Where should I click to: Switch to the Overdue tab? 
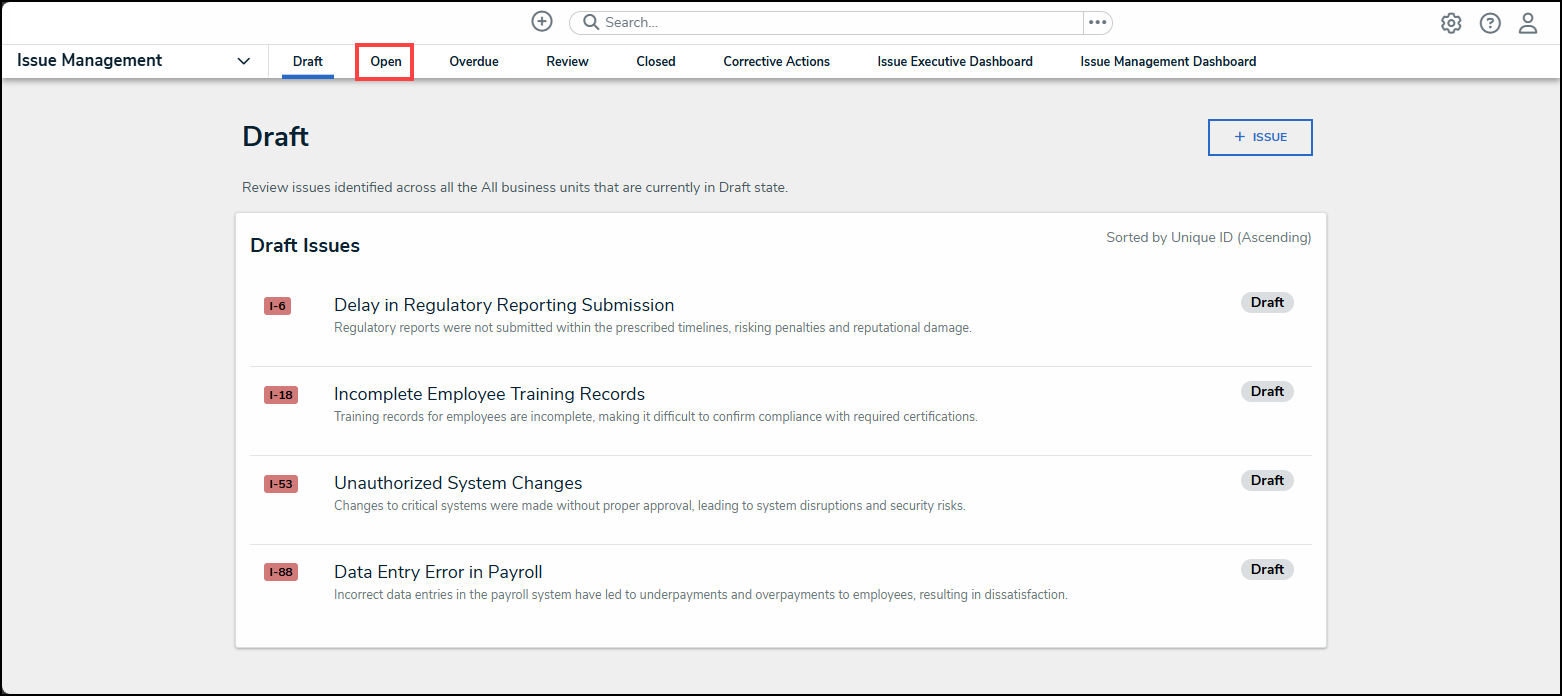point(474,61)
